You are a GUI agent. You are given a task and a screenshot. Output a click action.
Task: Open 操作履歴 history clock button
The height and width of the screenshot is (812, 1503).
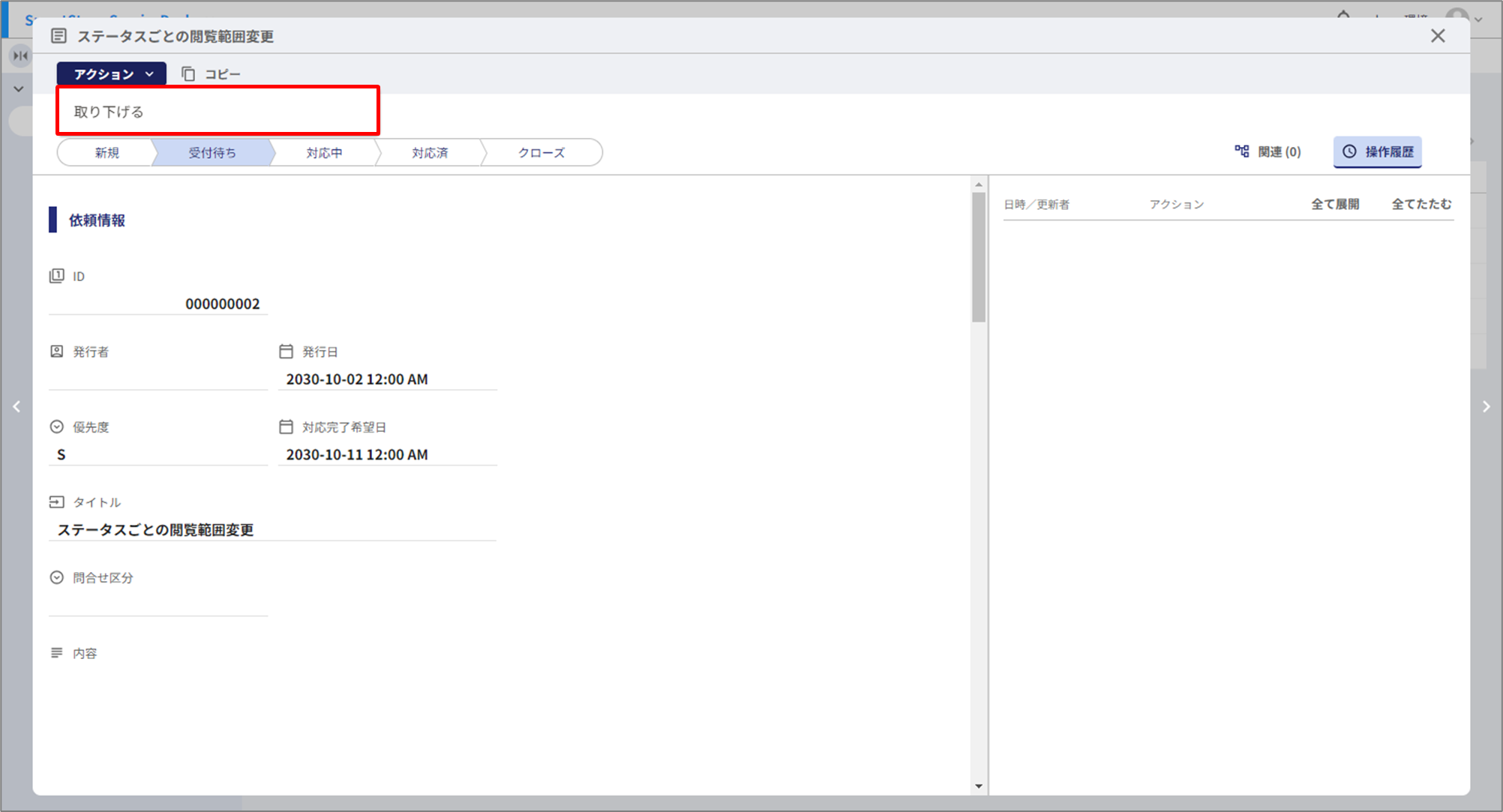coord(1377,151)
